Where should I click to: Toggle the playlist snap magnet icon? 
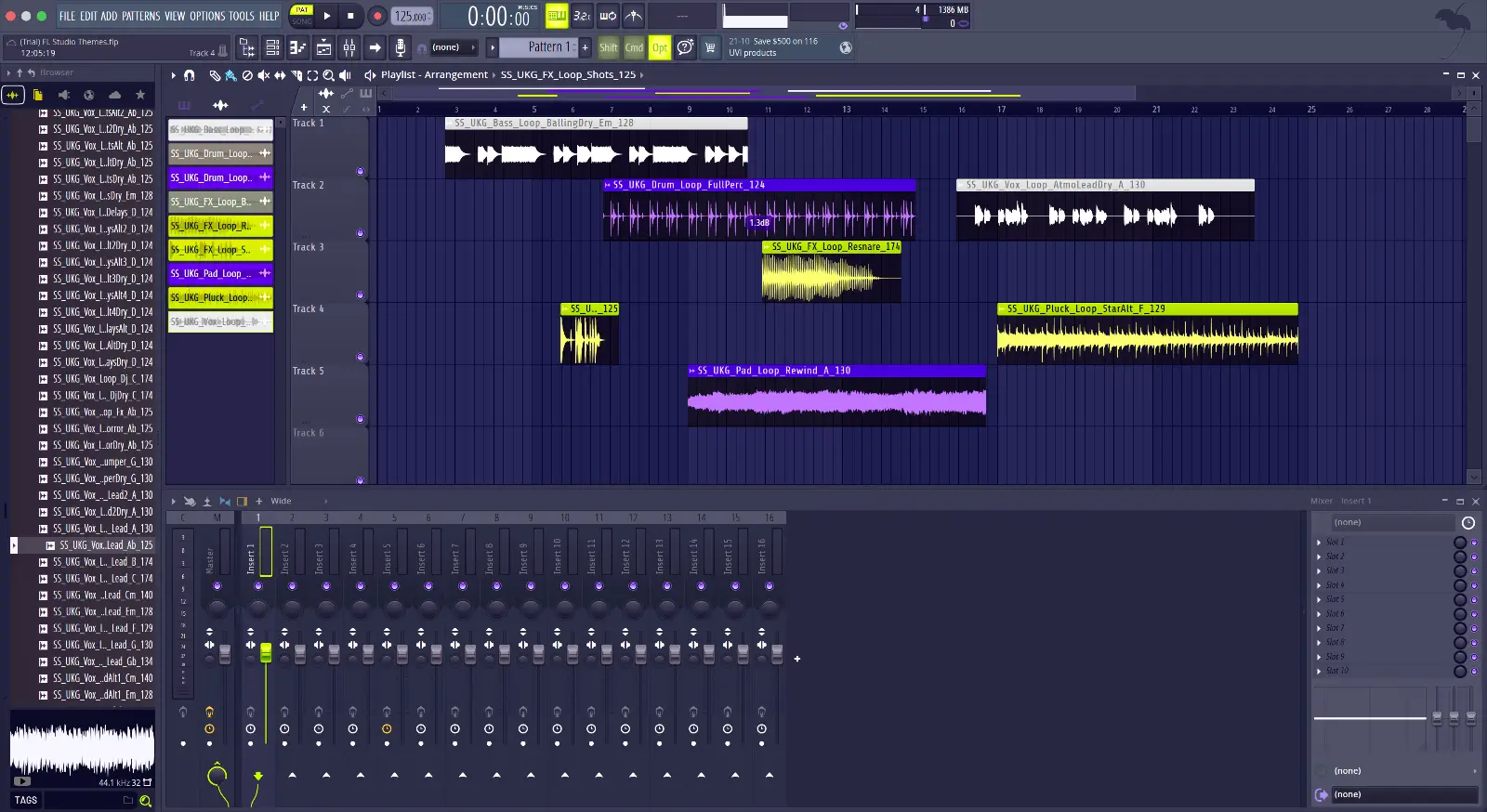(x=190, y=75)
